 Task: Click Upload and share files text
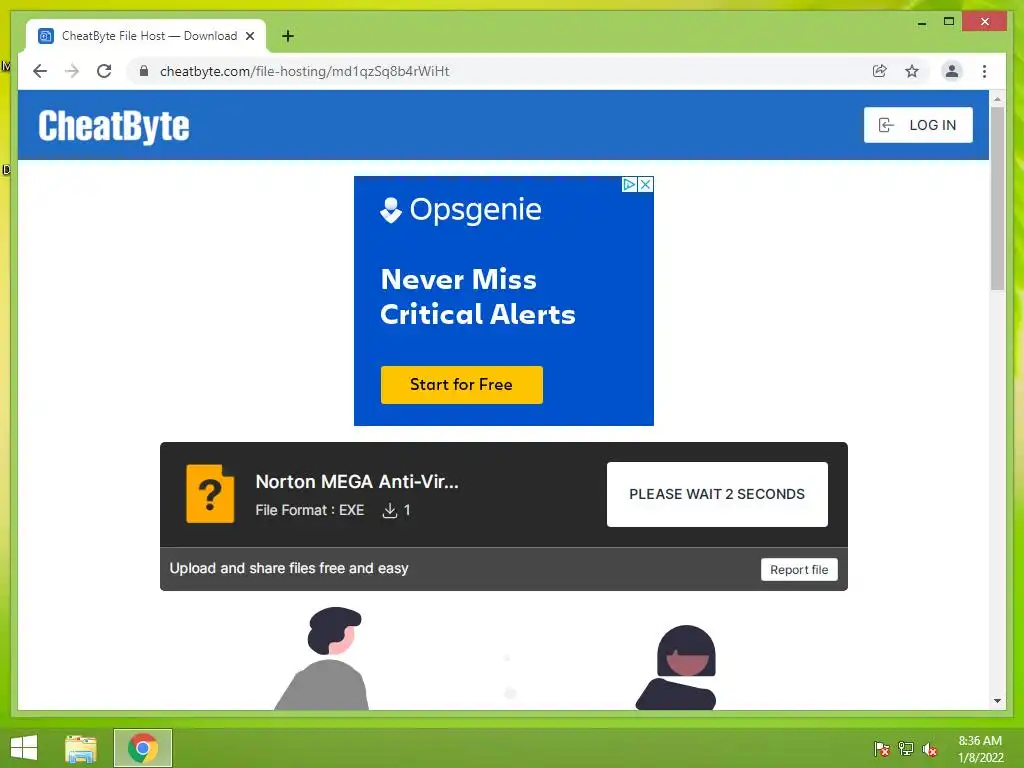289,568
